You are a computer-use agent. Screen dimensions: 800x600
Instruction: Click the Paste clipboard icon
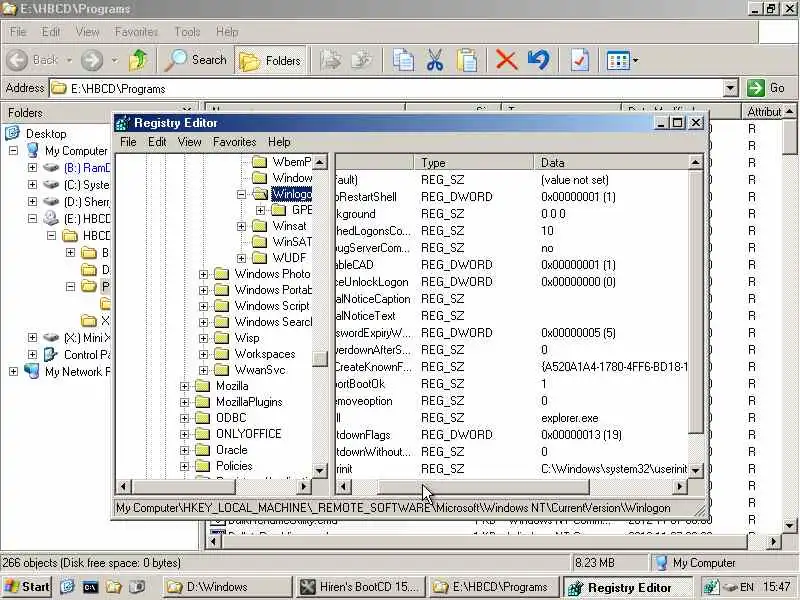point(467,60)
